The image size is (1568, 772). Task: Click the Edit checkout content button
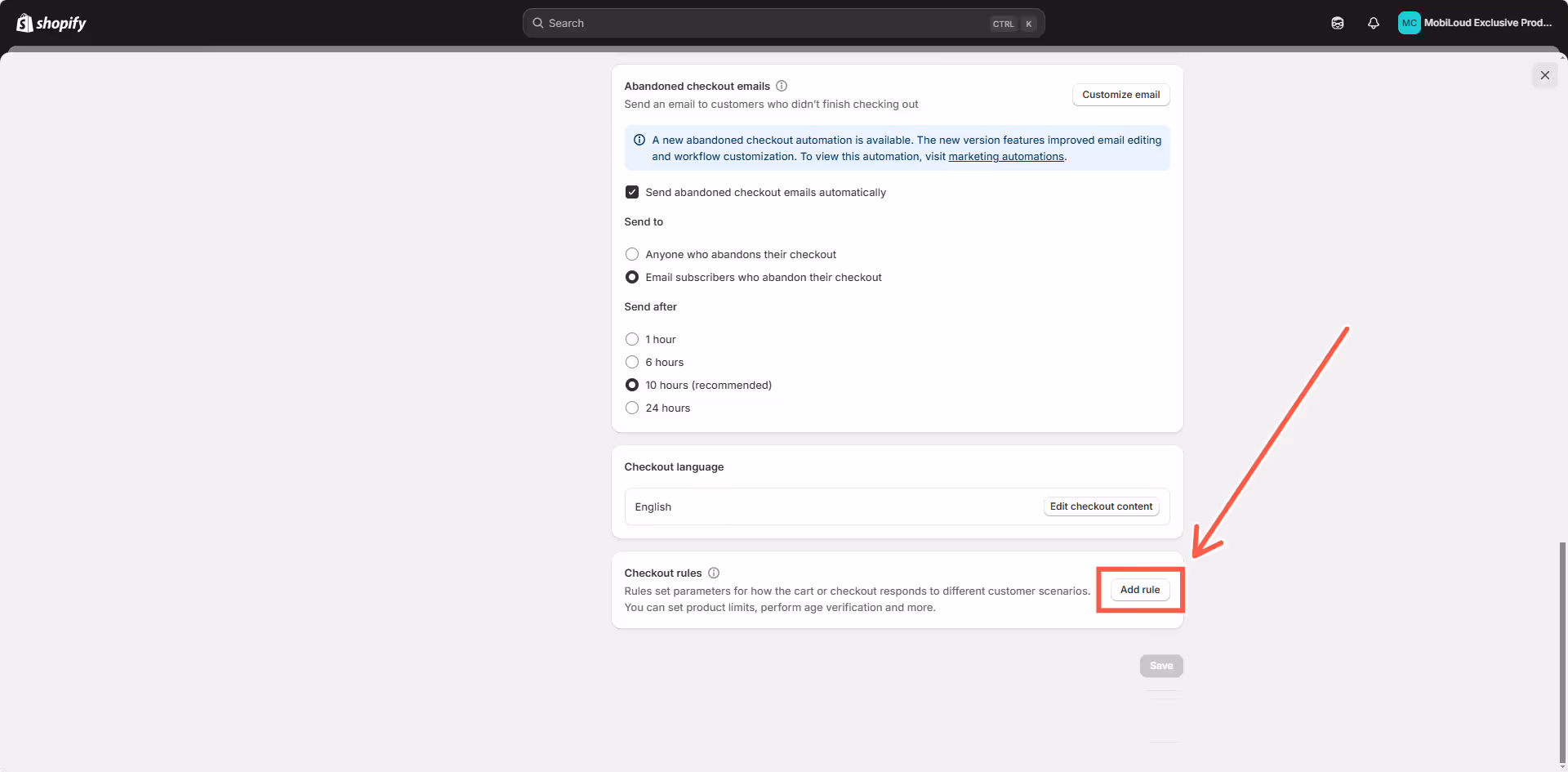pos(1101,506)
